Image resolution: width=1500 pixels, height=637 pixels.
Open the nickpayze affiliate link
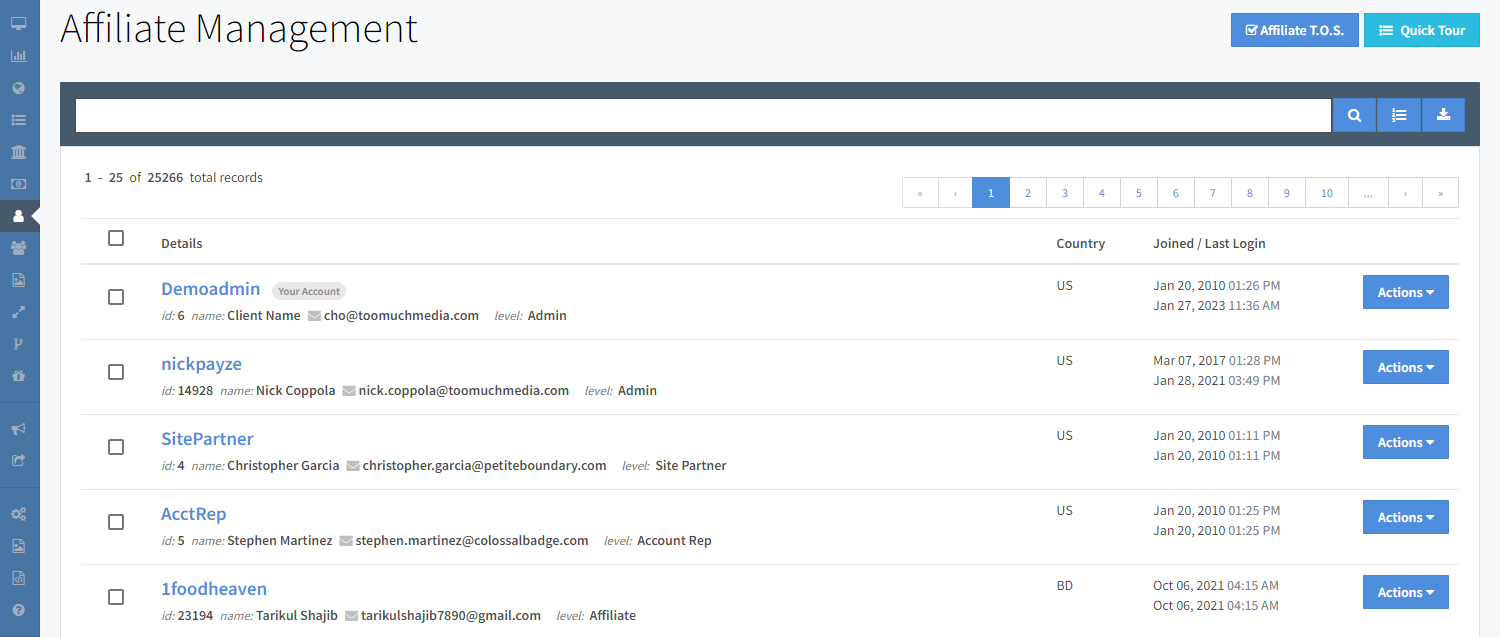(201, 364)
